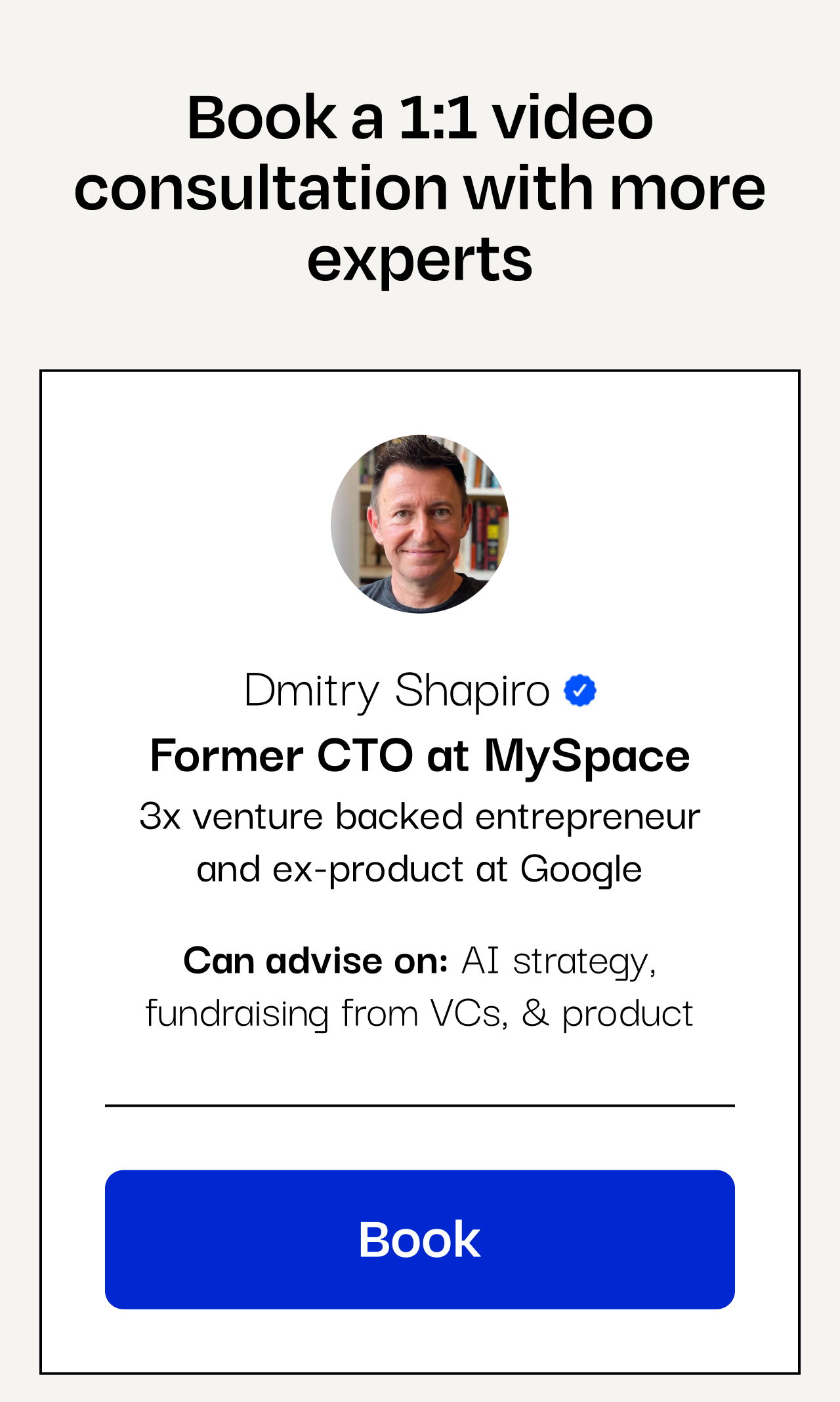This screenshot has width=840, height=1402.
Task: Click the word 'MySpace' in the title
Action: (587, 757)
